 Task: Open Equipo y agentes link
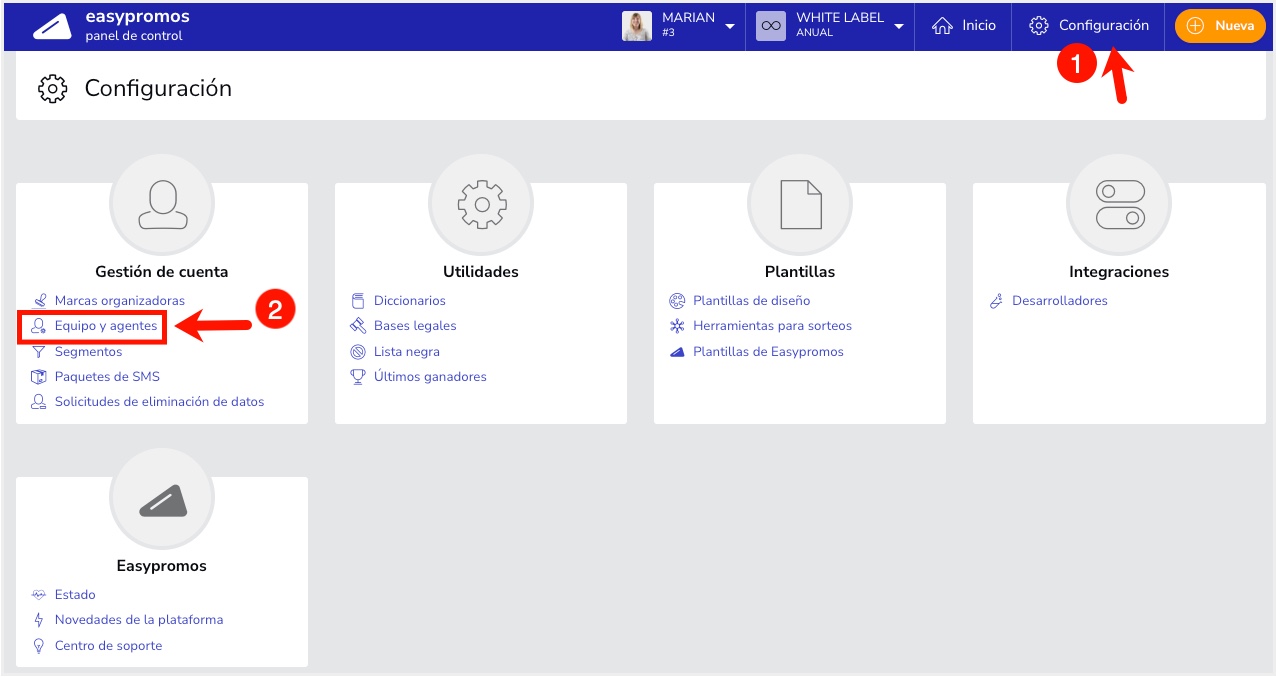coord(106,326)
